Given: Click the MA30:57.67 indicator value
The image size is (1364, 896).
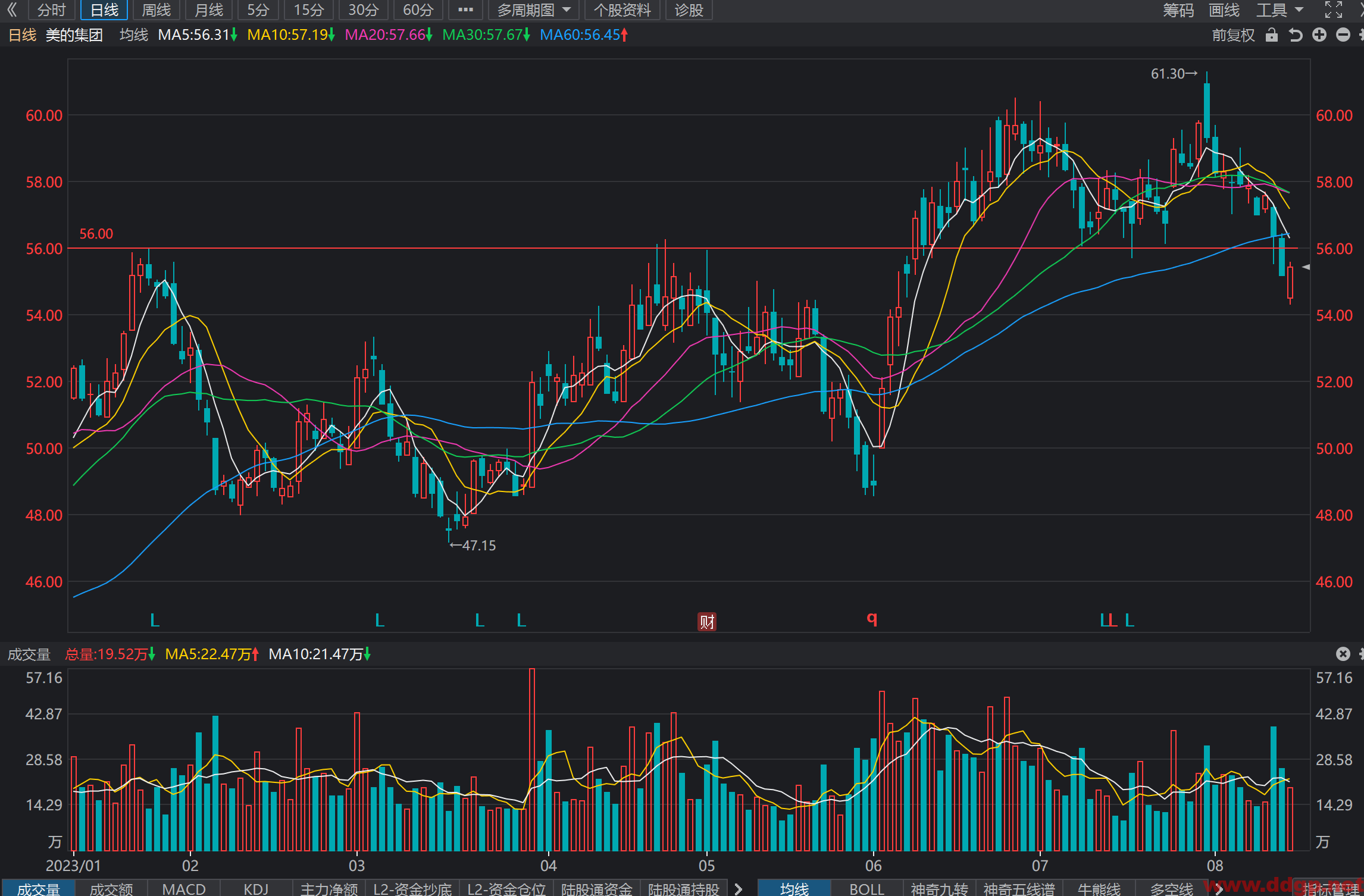Looking at the screenshot, I should (x=486, y=35).
